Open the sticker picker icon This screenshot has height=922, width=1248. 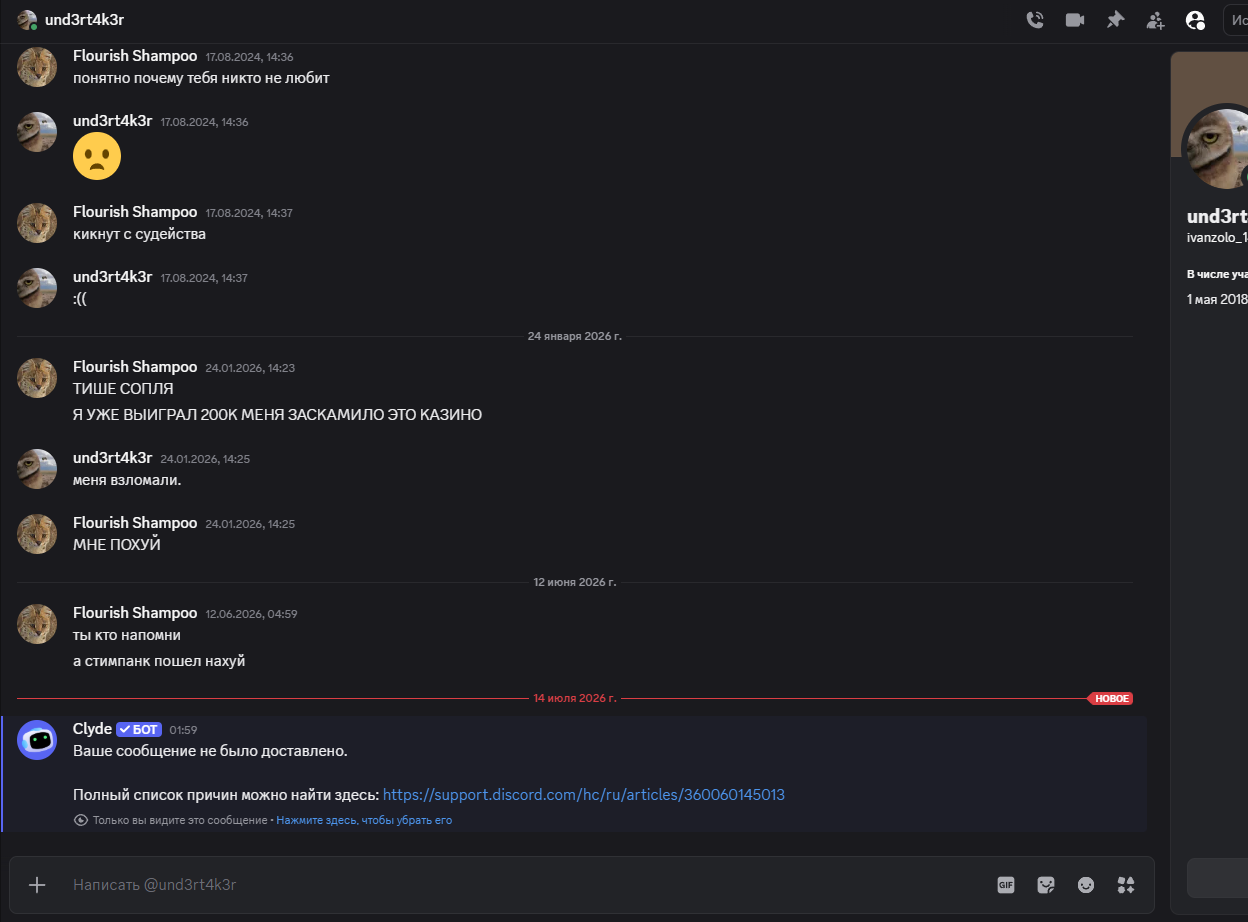[x=1046, y=885]
